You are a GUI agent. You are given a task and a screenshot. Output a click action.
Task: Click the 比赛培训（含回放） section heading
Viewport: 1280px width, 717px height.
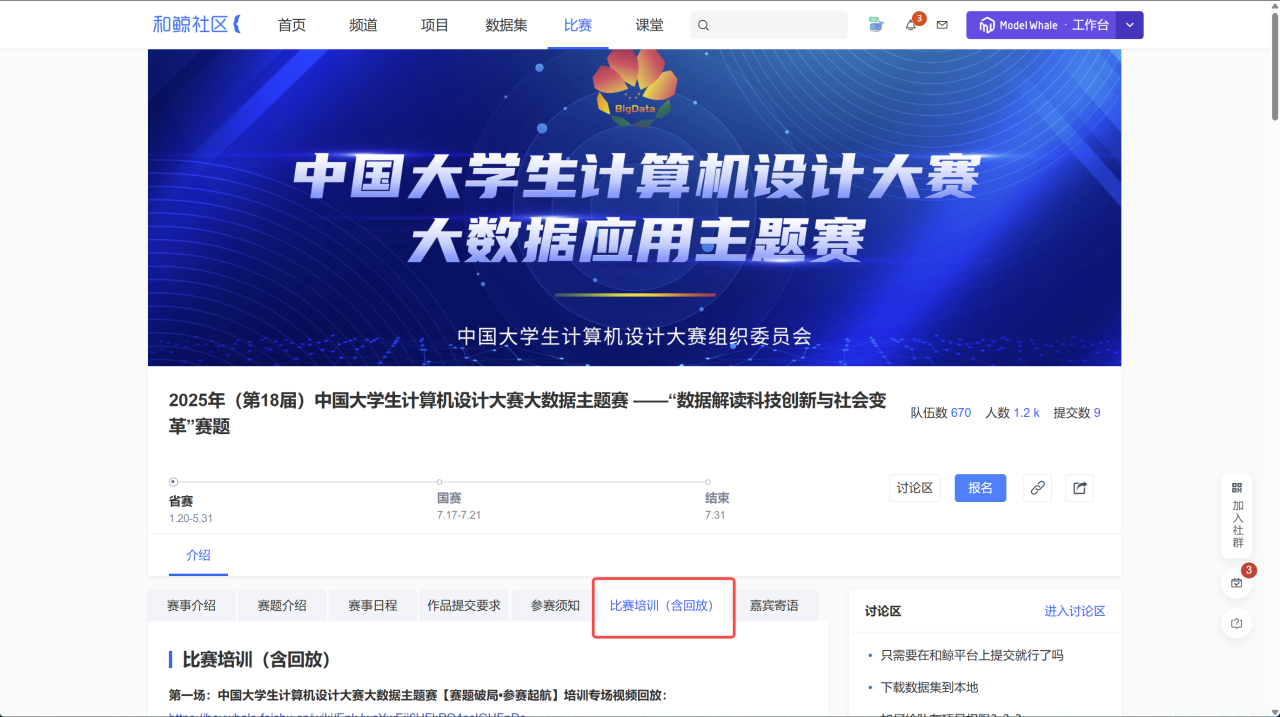pyautogui.click(x=256, y=660)
